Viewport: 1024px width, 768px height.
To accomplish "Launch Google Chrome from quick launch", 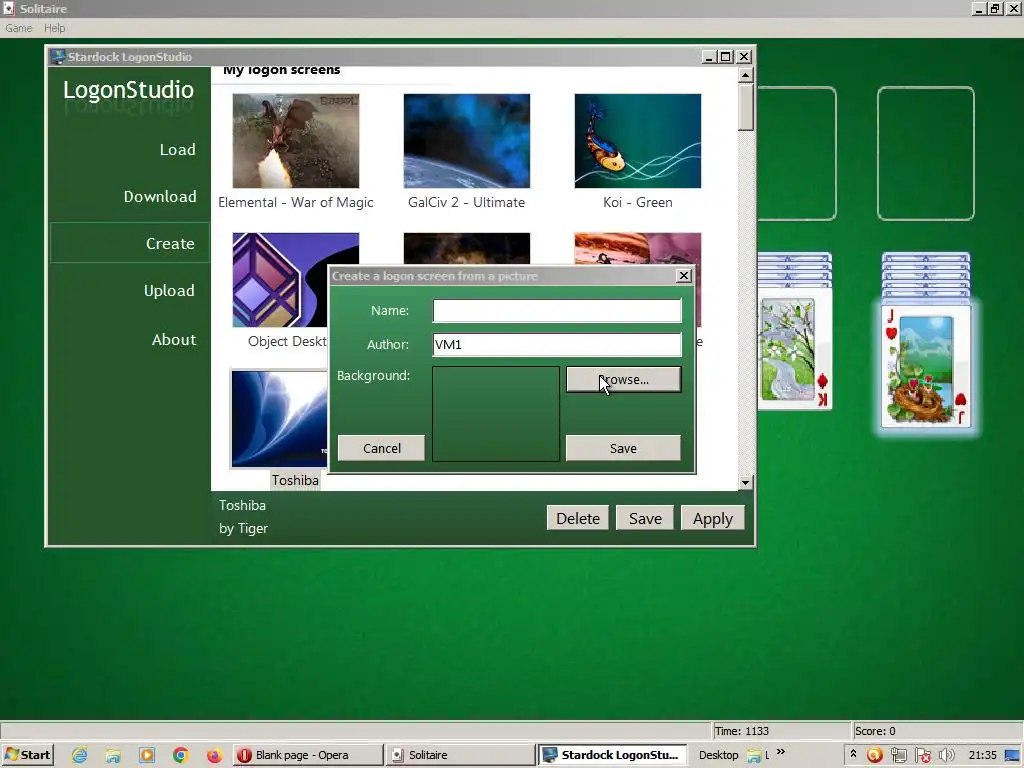I will 180,756.
